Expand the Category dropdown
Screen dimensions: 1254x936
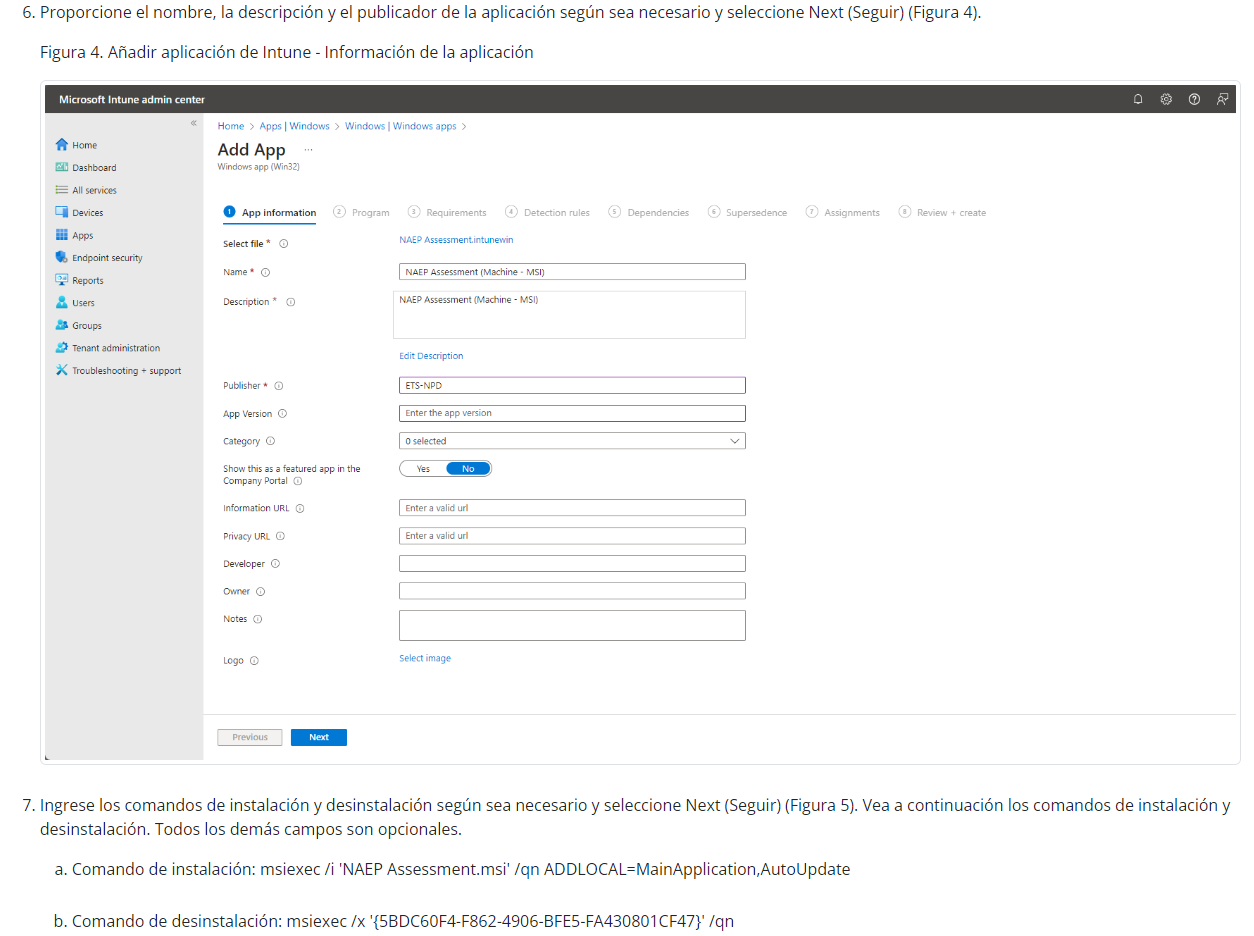coord(572,441)
